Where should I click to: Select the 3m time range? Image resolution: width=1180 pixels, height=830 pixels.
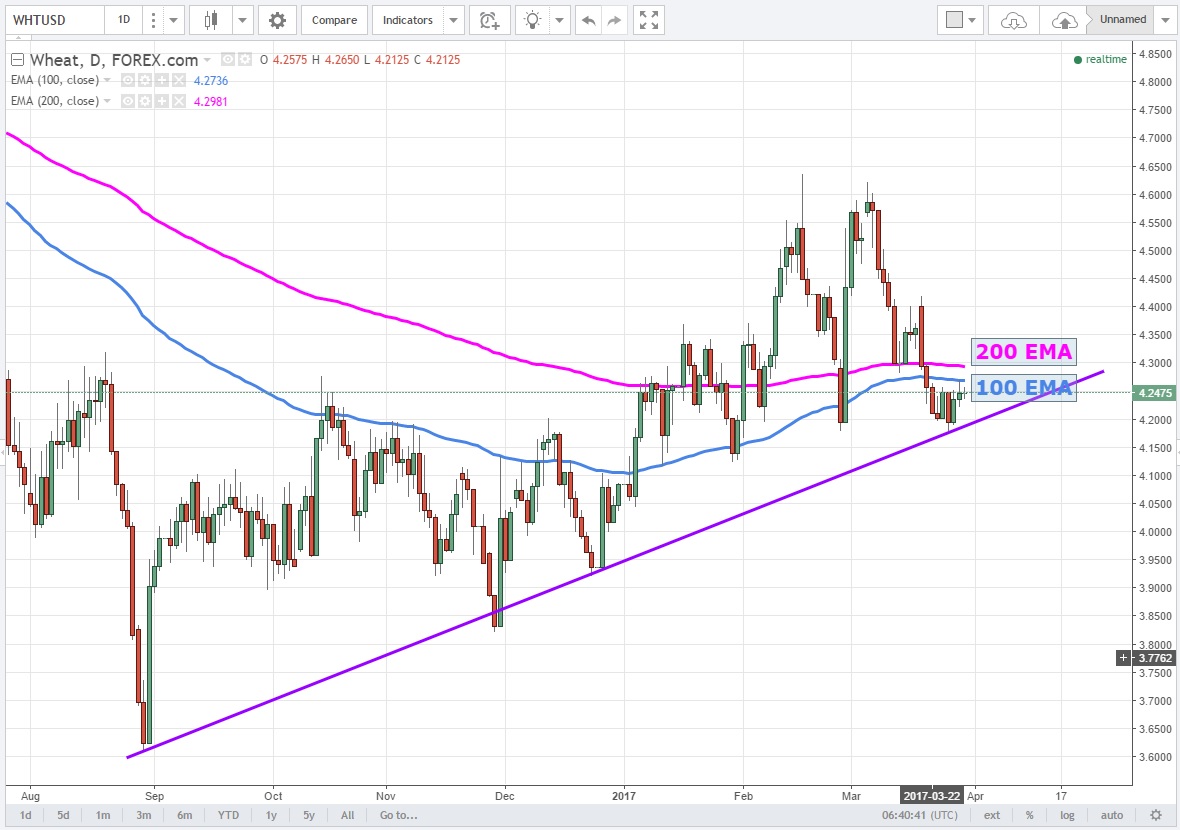[144, 815]
